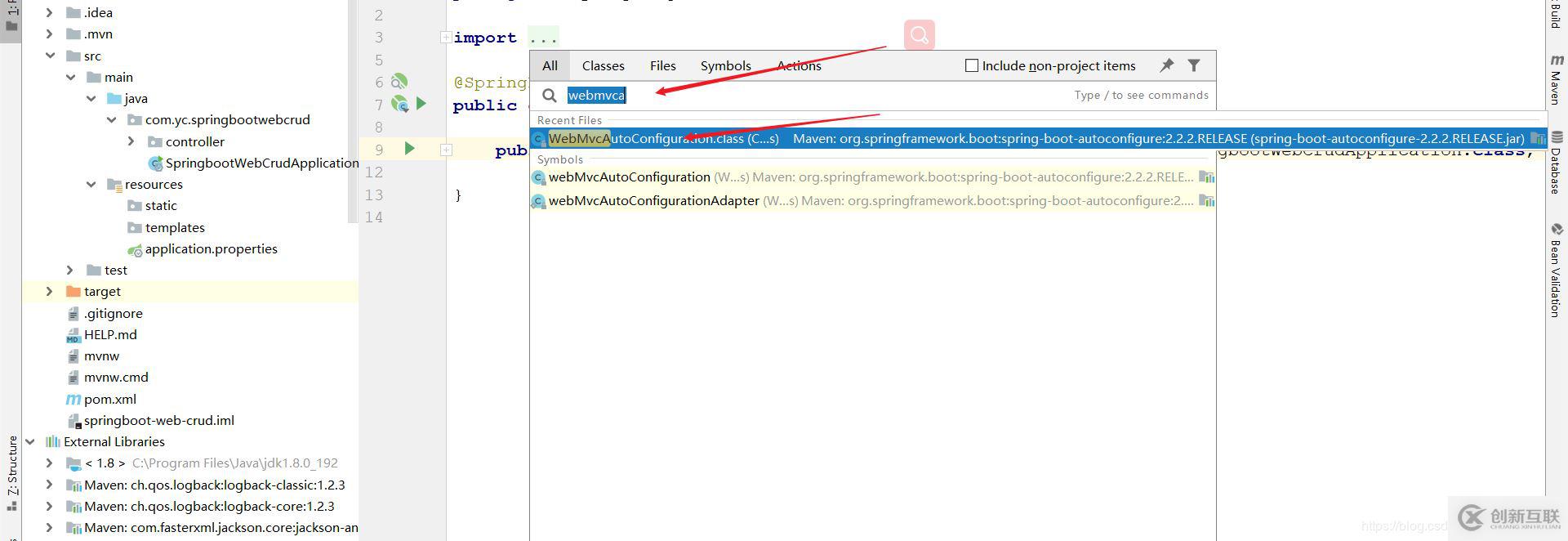
Task: Expand the JDK 1.8 library node
Action: tap(49, 463)
